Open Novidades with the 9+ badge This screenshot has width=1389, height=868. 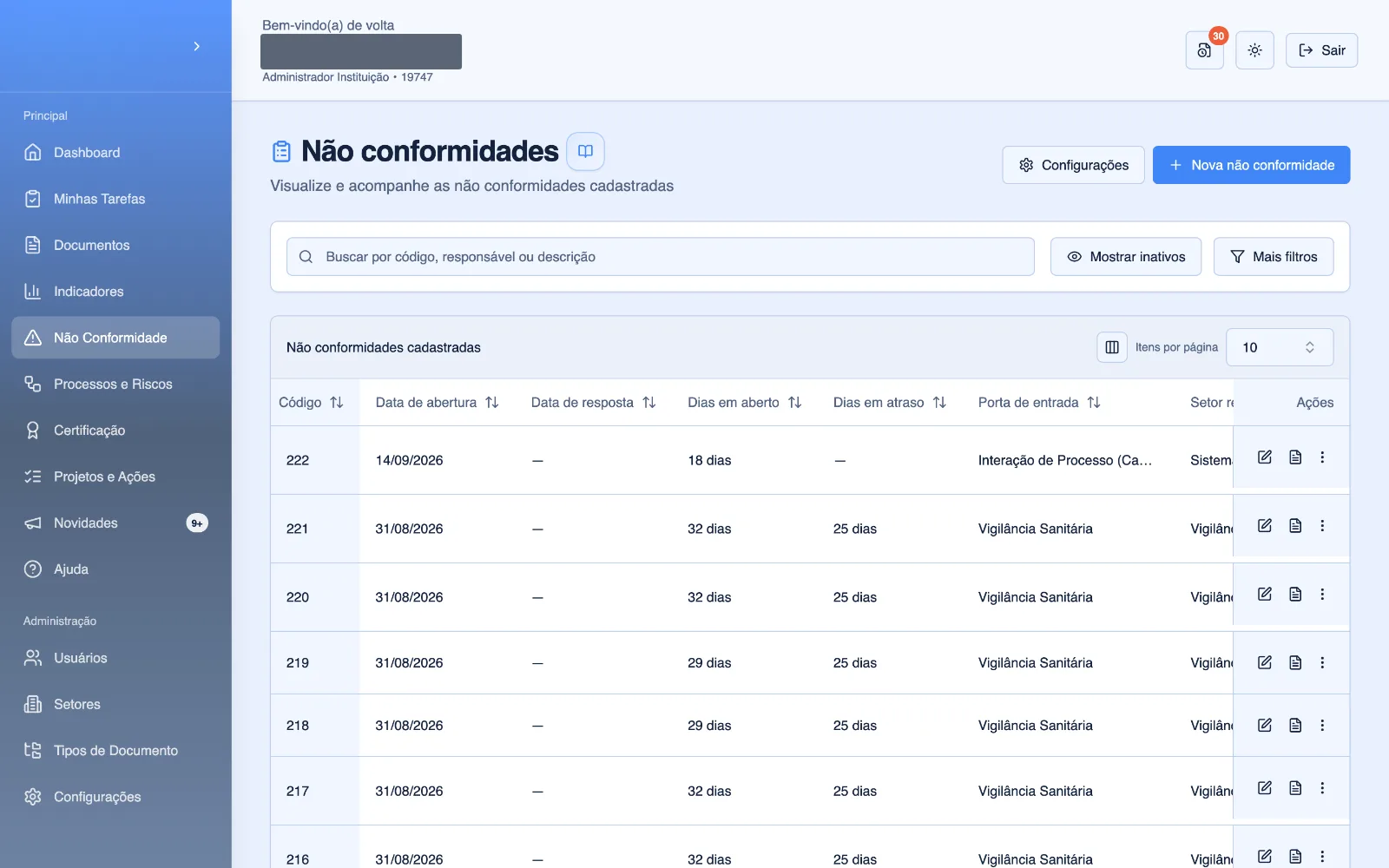[115, 523]
